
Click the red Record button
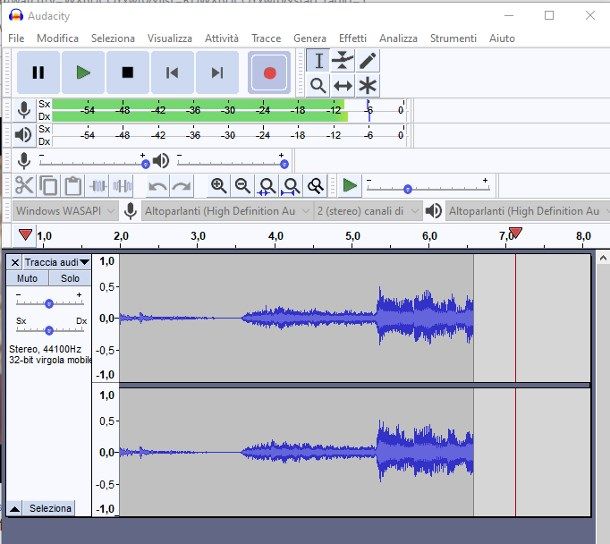coord(269,72)
